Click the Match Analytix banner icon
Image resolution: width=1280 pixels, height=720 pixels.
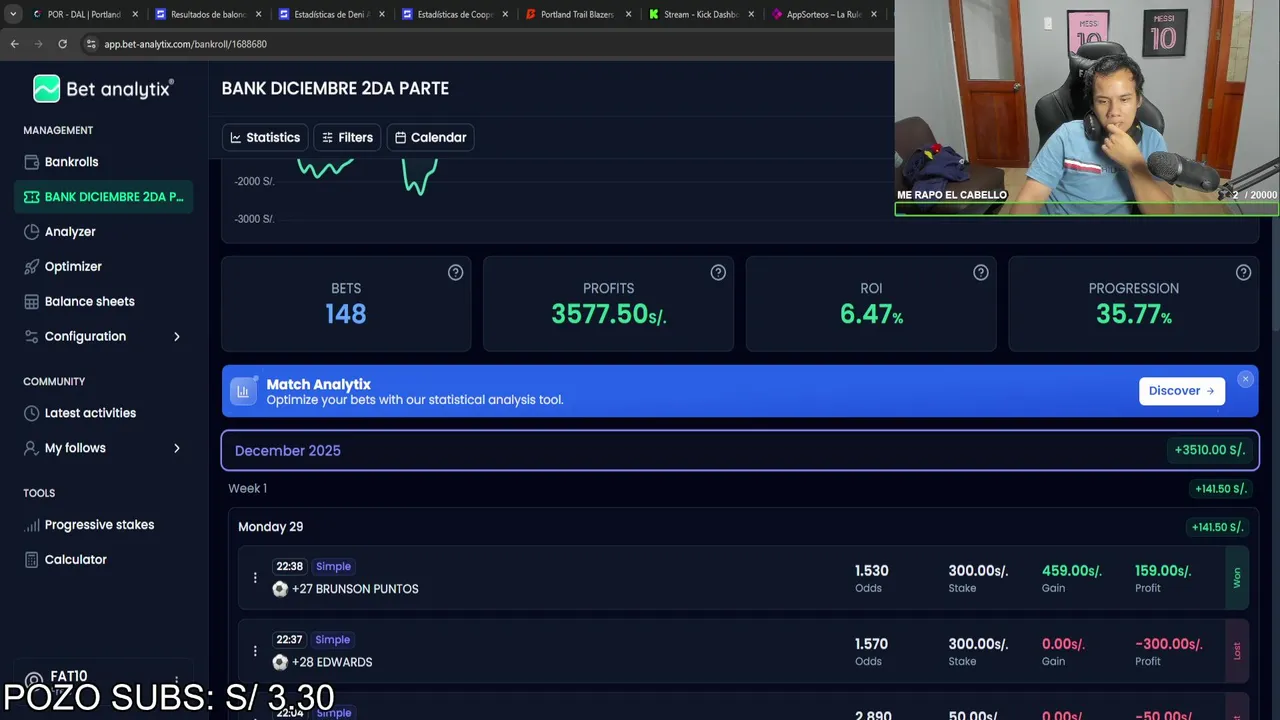[243, 391]
